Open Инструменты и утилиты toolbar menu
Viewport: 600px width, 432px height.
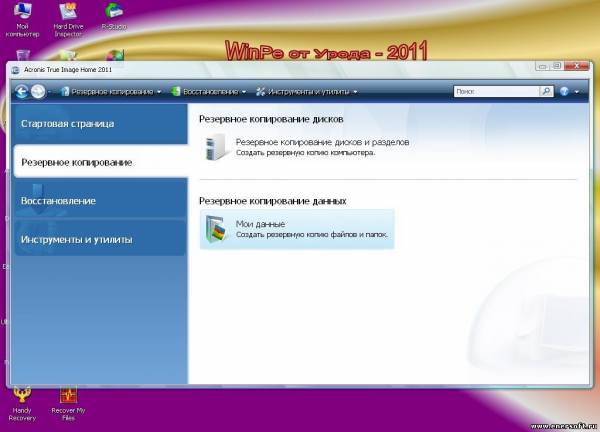(x=307, y=91)
